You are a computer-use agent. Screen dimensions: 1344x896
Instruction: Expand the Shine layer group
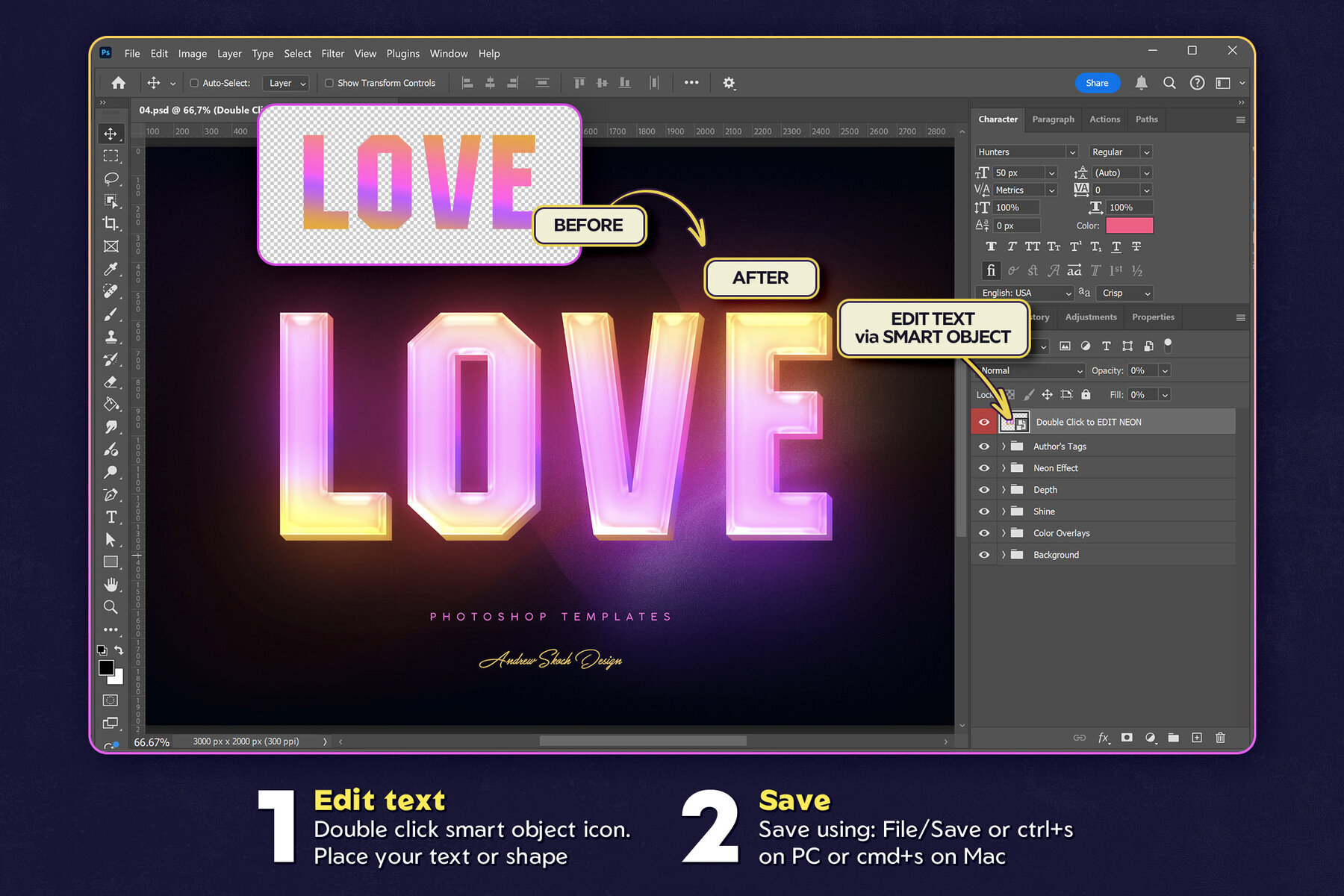[1004, 511]
